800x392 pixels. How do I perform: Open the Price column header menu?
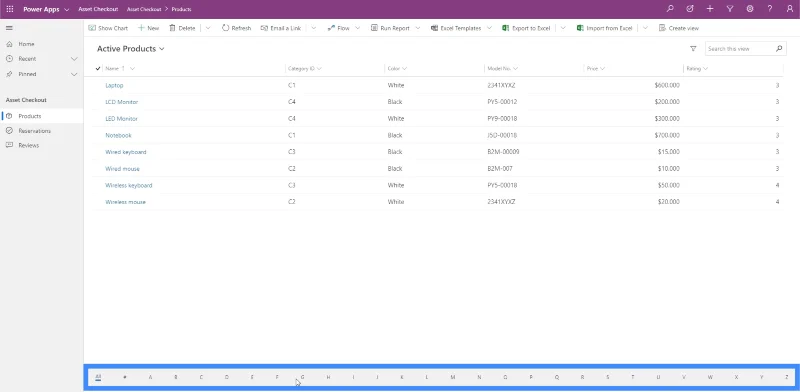595,68
